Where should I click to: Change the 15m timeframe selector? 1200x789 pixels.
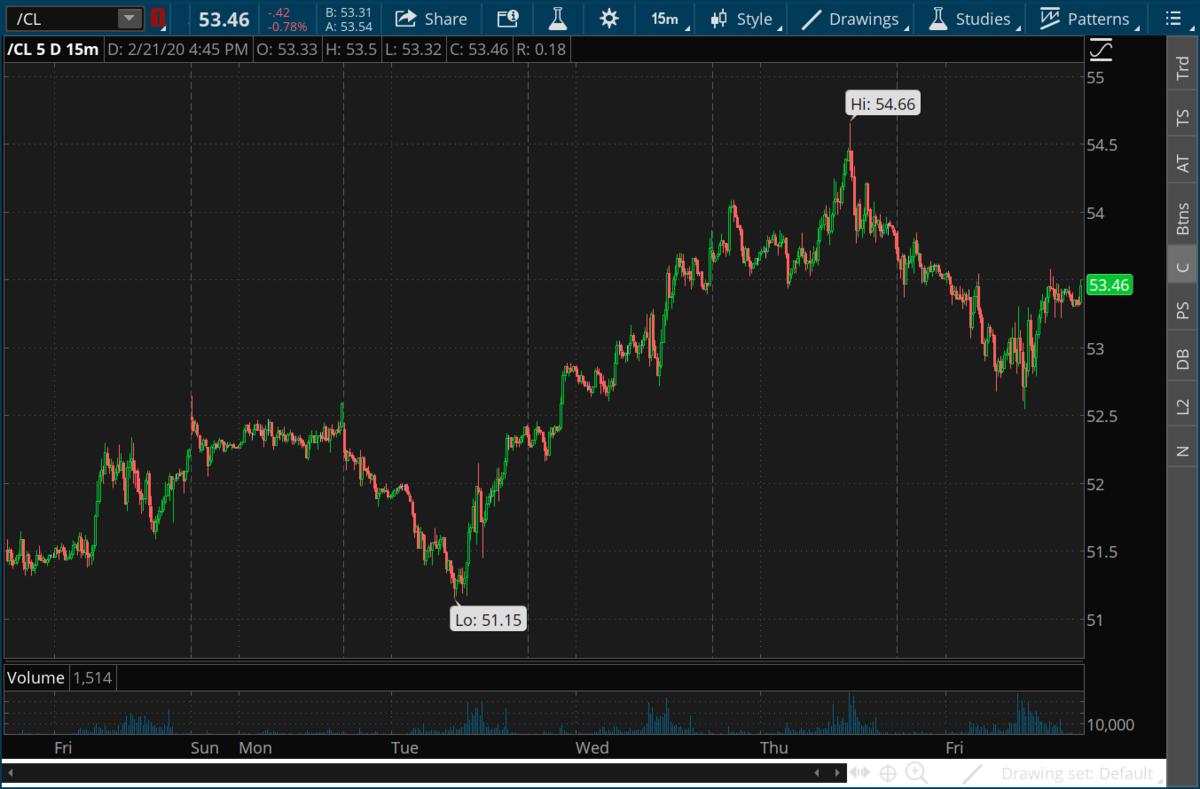click(x=664, y=18)
